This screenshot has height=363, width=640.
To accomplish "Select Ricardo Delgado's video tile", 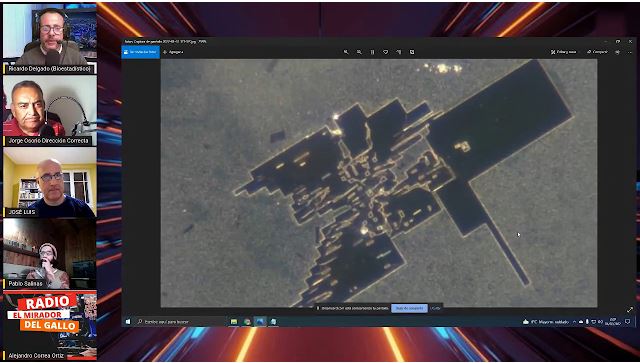I will pyautogui.click(x=50, y=38).
